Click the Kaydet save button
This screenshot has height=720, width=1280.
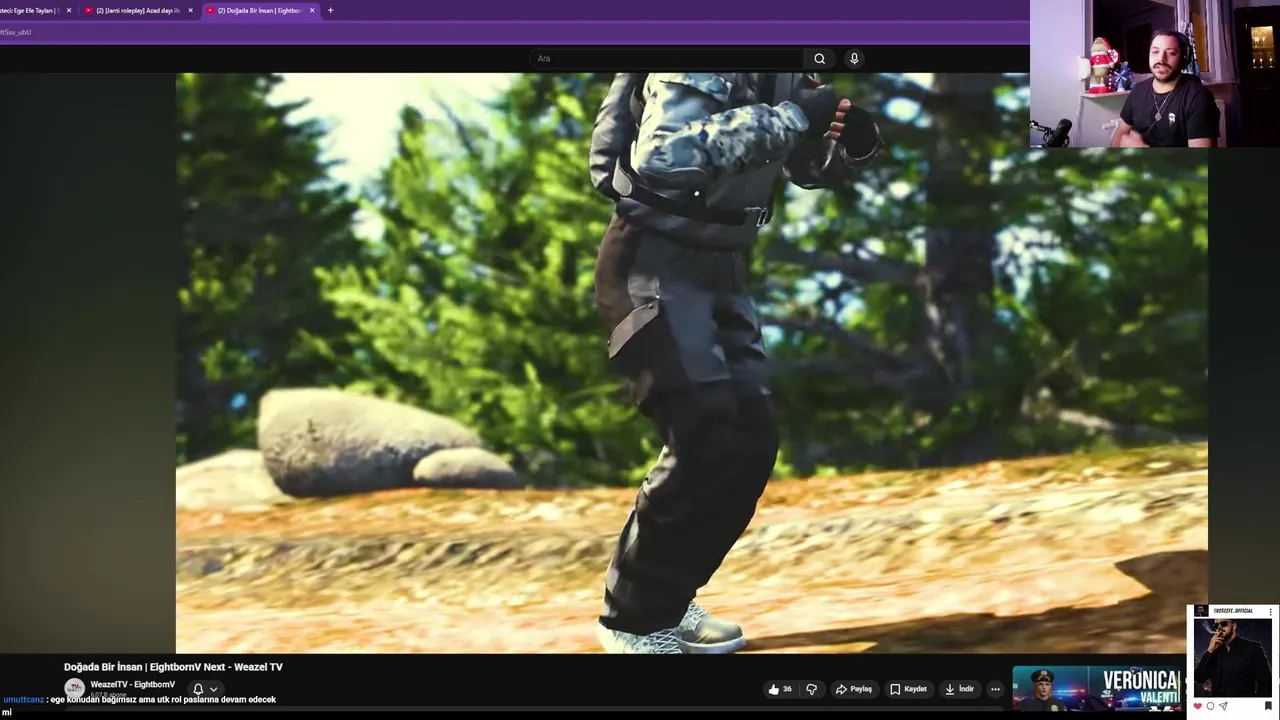point(908,689)
